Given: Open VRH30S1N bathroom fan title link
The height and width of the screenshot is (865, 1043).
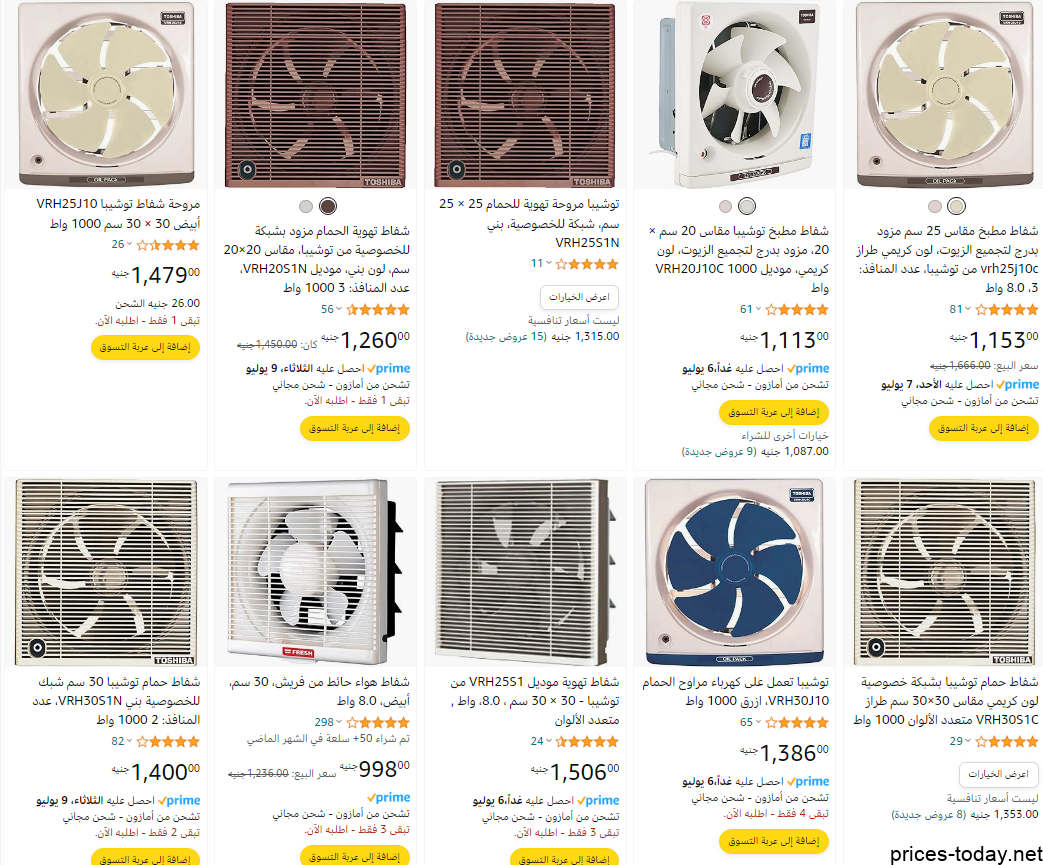Looking at the screenshot, I should point(116,701).
